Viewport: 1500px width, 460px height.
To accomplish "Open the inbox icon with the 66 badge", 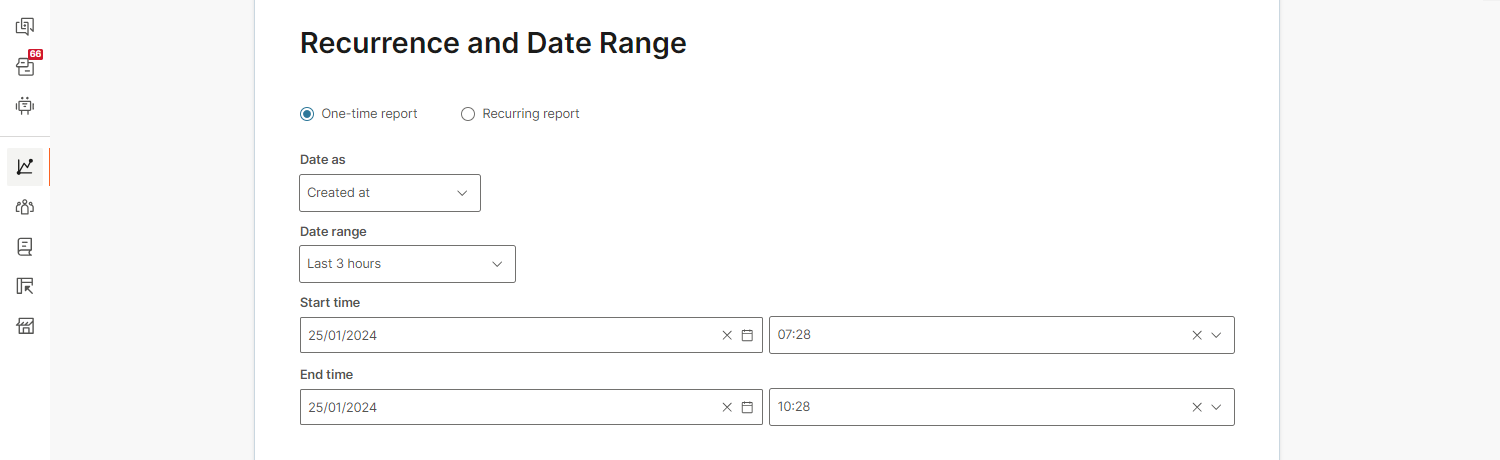I will tap(25, 67).
